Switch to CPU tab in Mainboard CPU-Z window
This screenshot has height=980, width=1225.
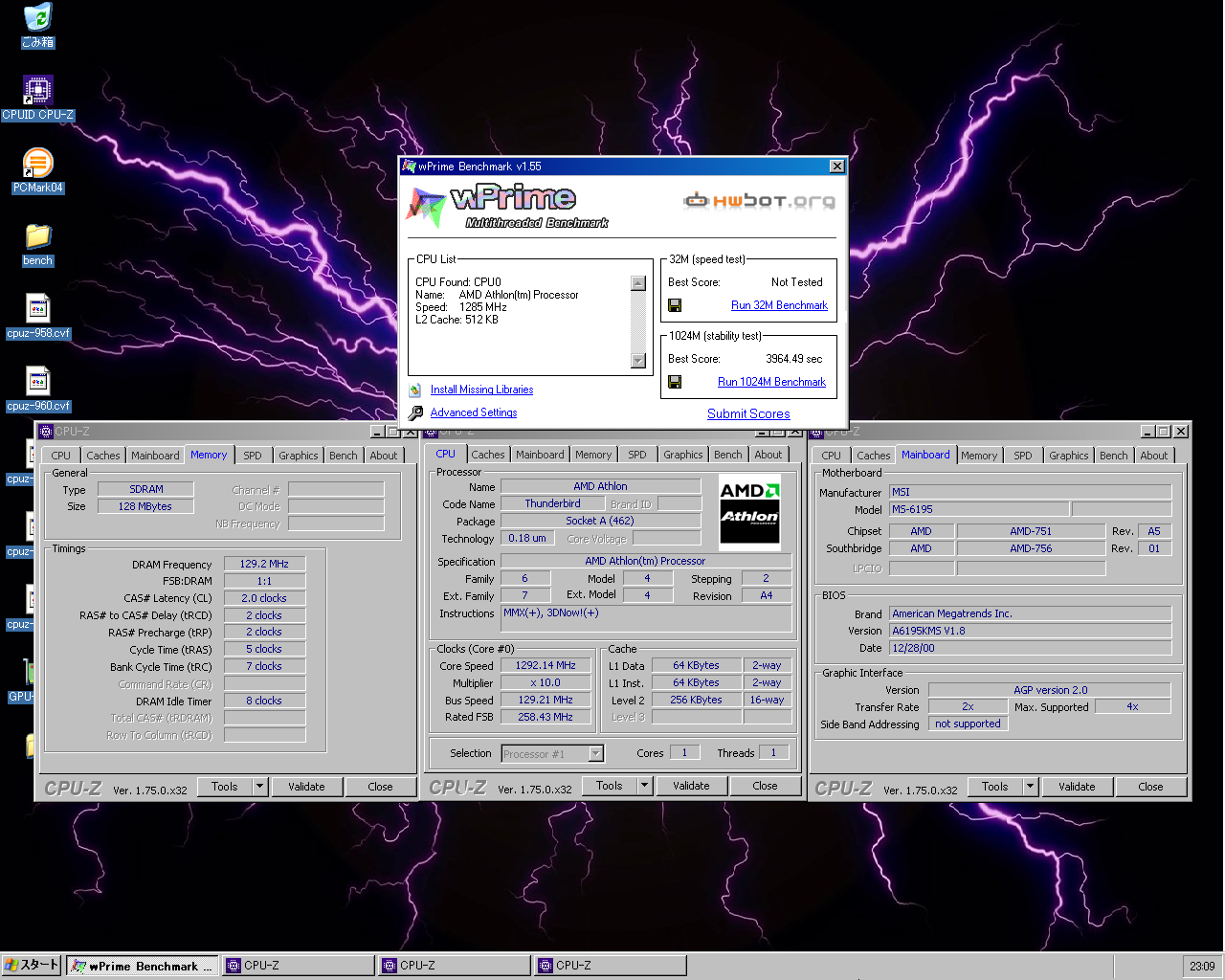pos(832,456)
